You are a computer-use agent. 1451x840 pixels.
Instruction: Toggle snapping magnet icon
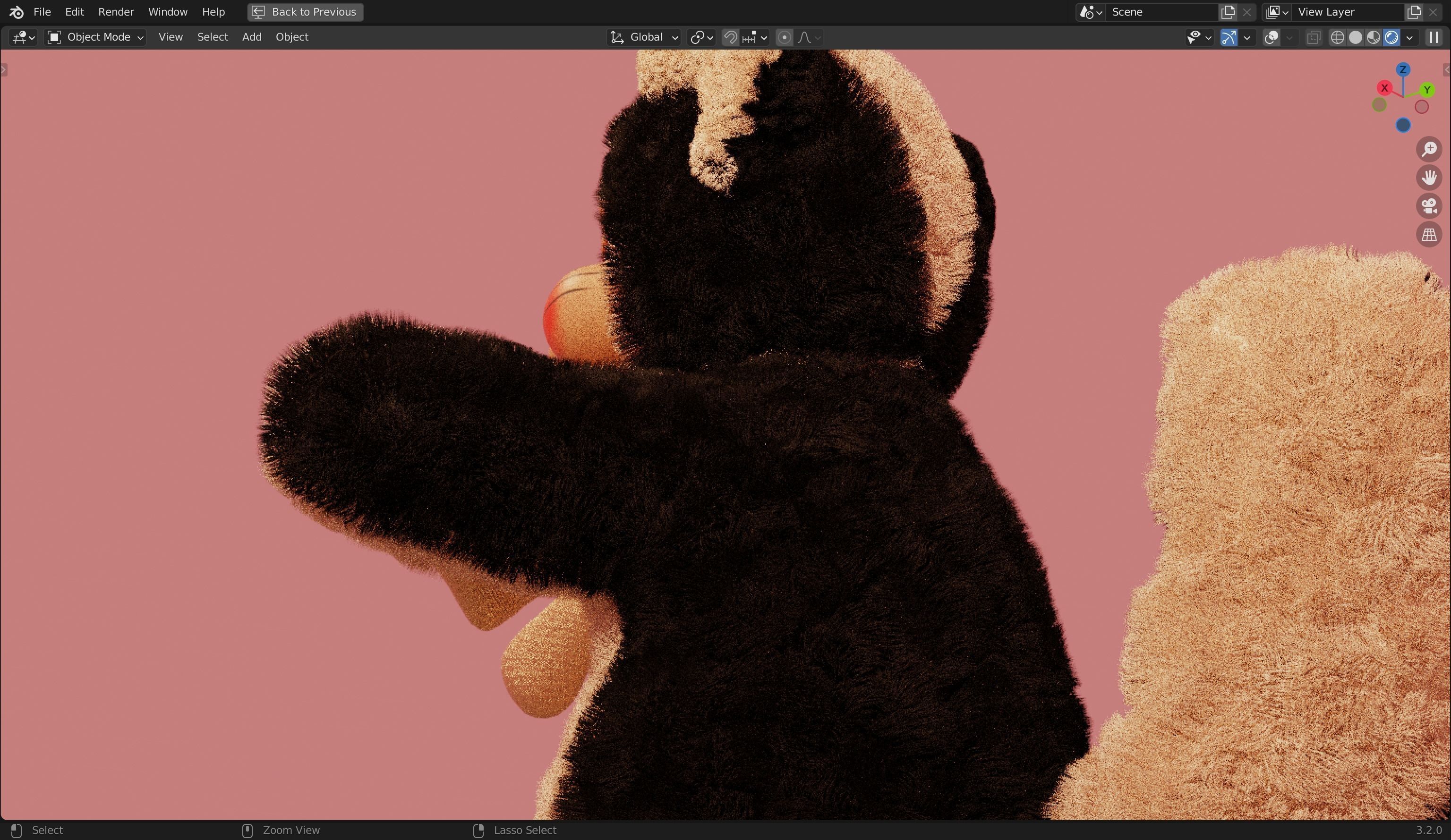point(730,37)
